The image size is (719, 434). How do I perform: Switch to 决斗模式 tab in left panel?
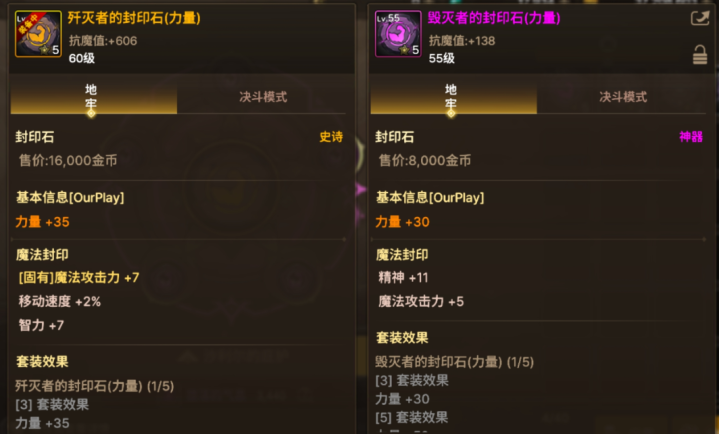[x=263, y=97]
